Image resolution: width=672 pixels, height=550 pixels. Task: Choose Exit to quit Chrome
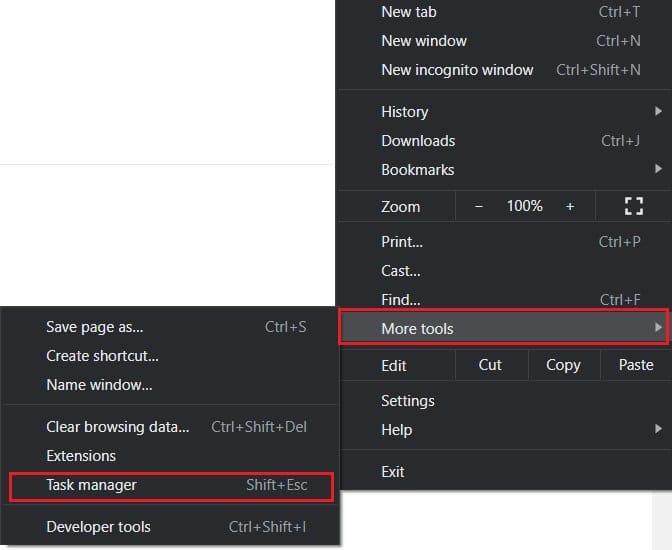504,472
